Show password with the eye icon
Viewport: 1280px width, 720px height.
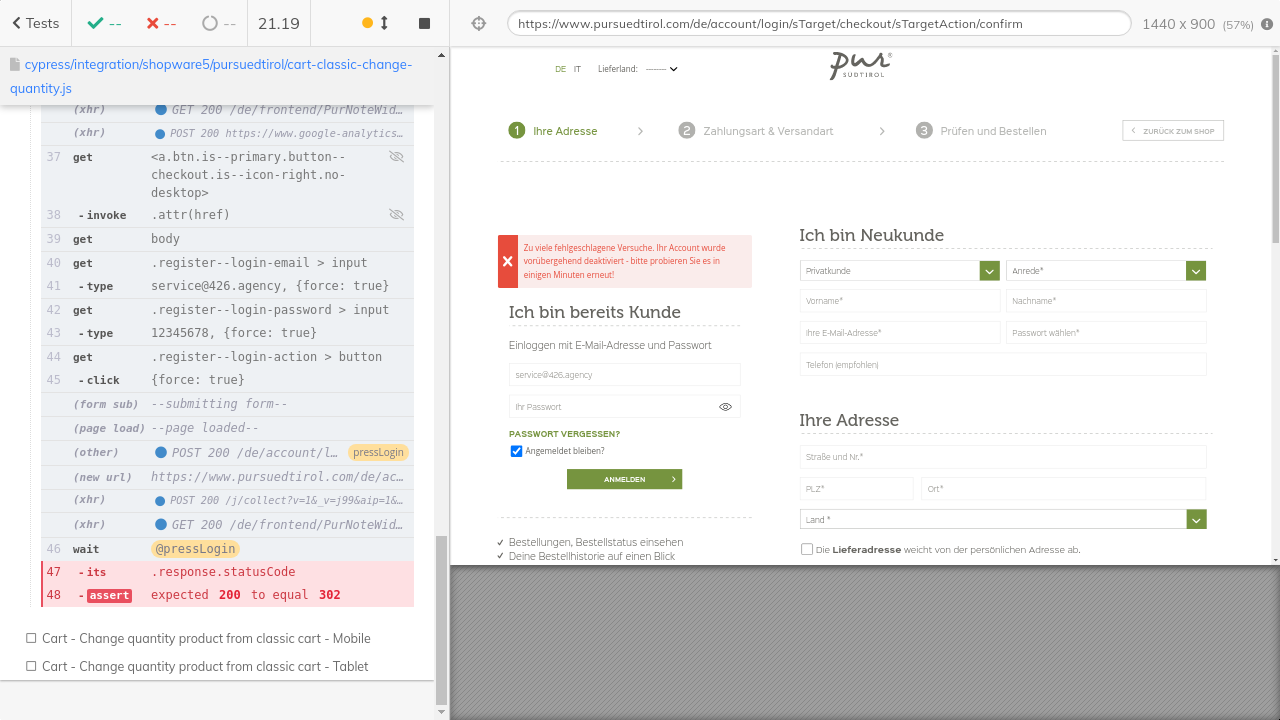point(725,407)
